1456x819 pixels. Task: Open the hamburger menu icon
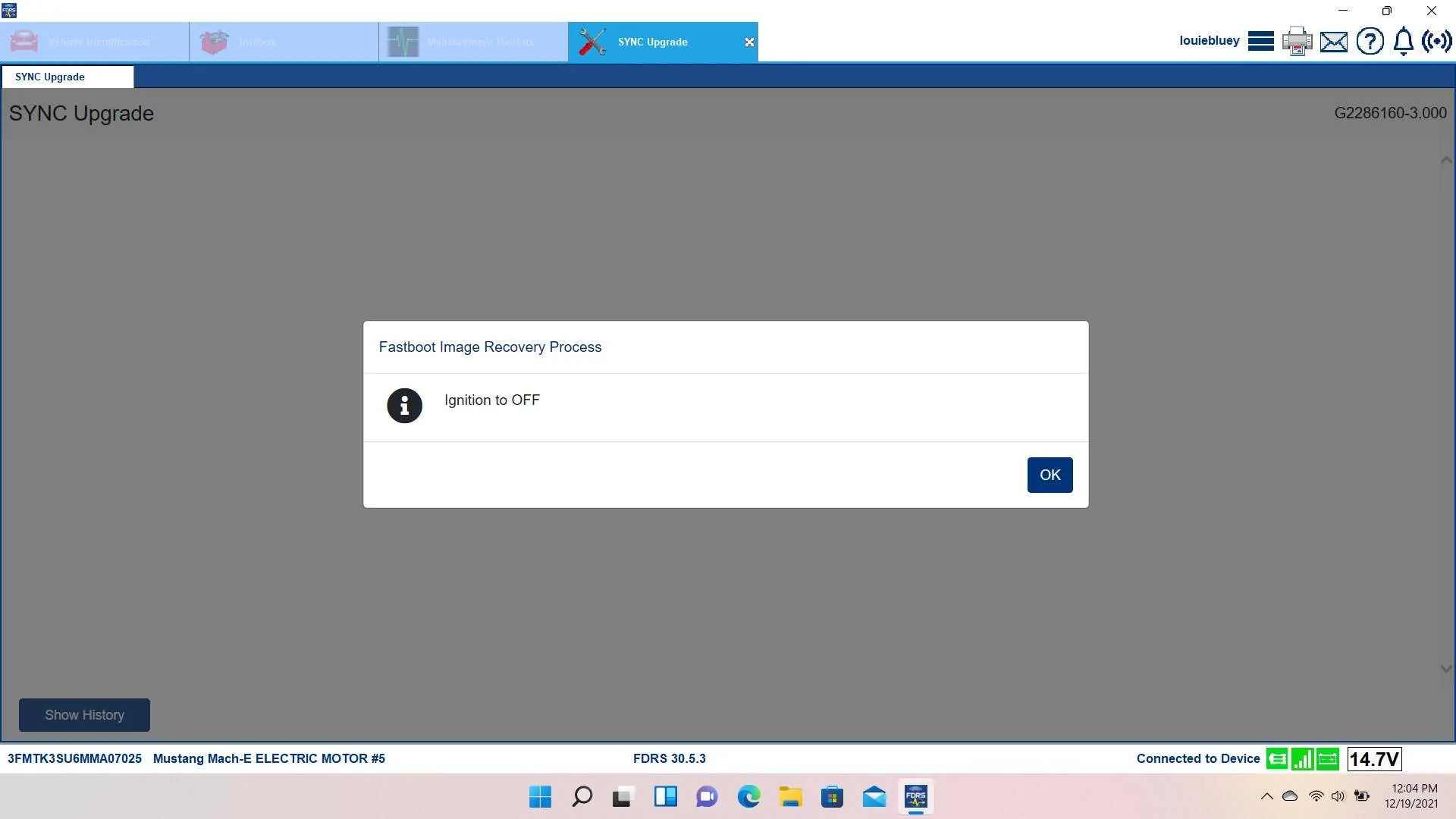click(1260, 41)
